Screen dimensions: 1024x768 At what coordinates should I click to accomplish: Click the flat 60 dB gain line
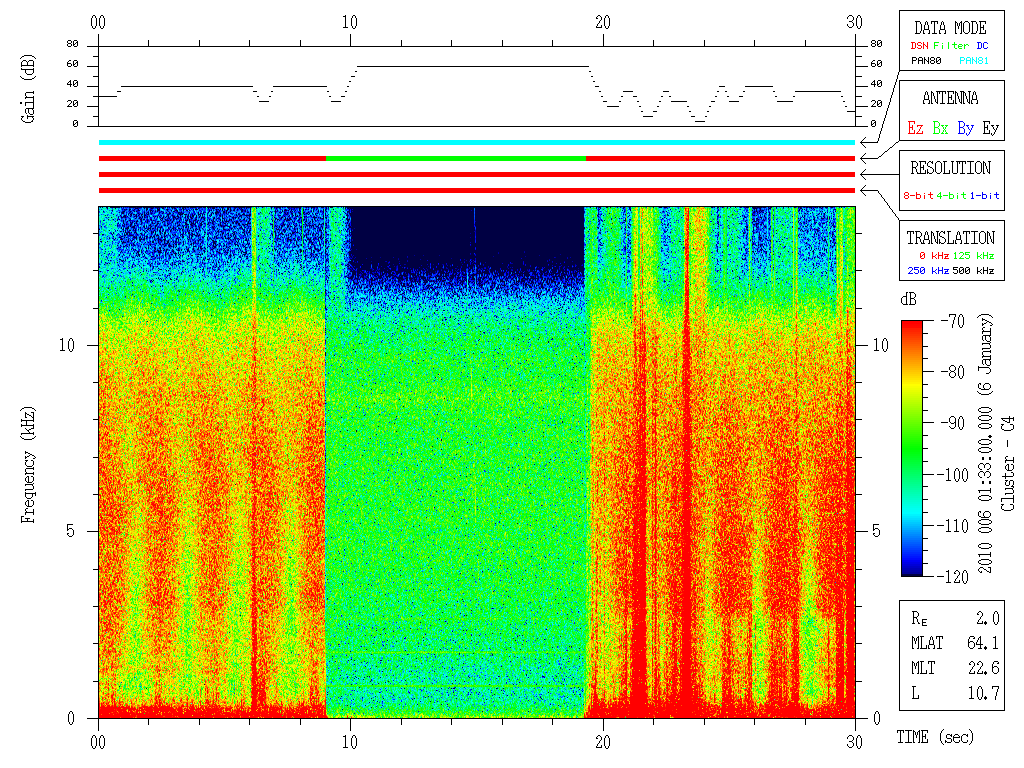coord(473,66)
